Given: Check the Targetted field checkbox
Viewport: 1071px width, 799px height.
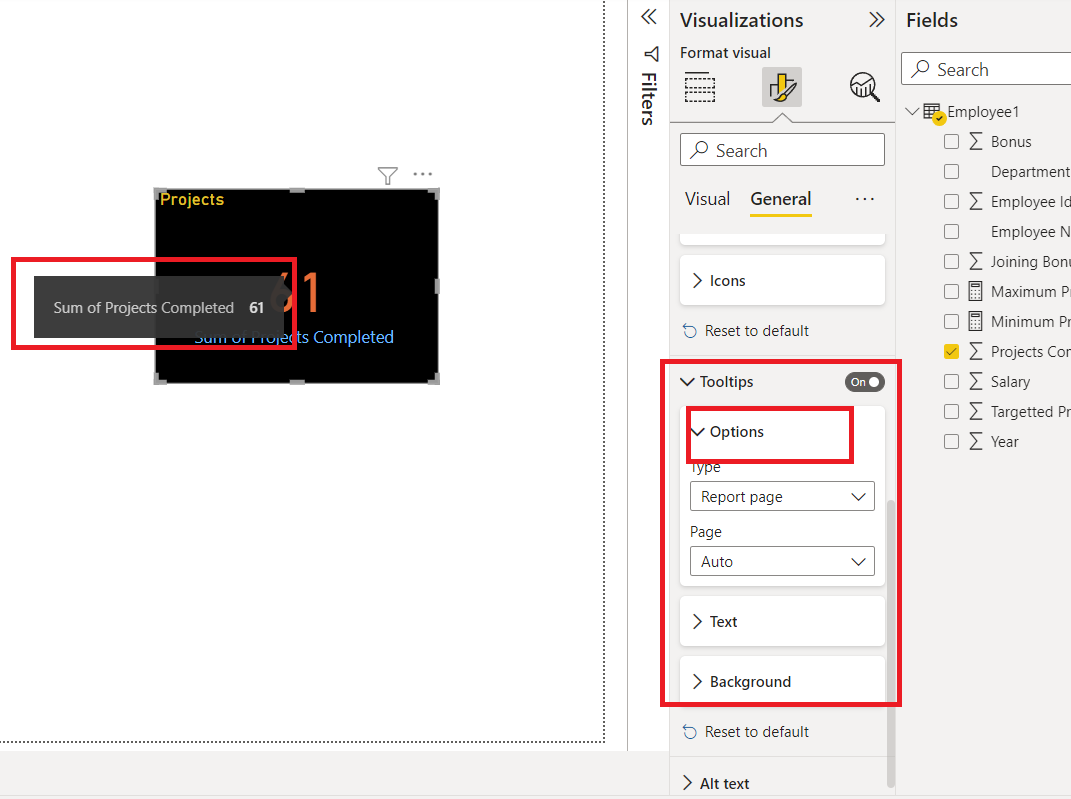Looking at the screenshot, I should click(x=951, y=412).
